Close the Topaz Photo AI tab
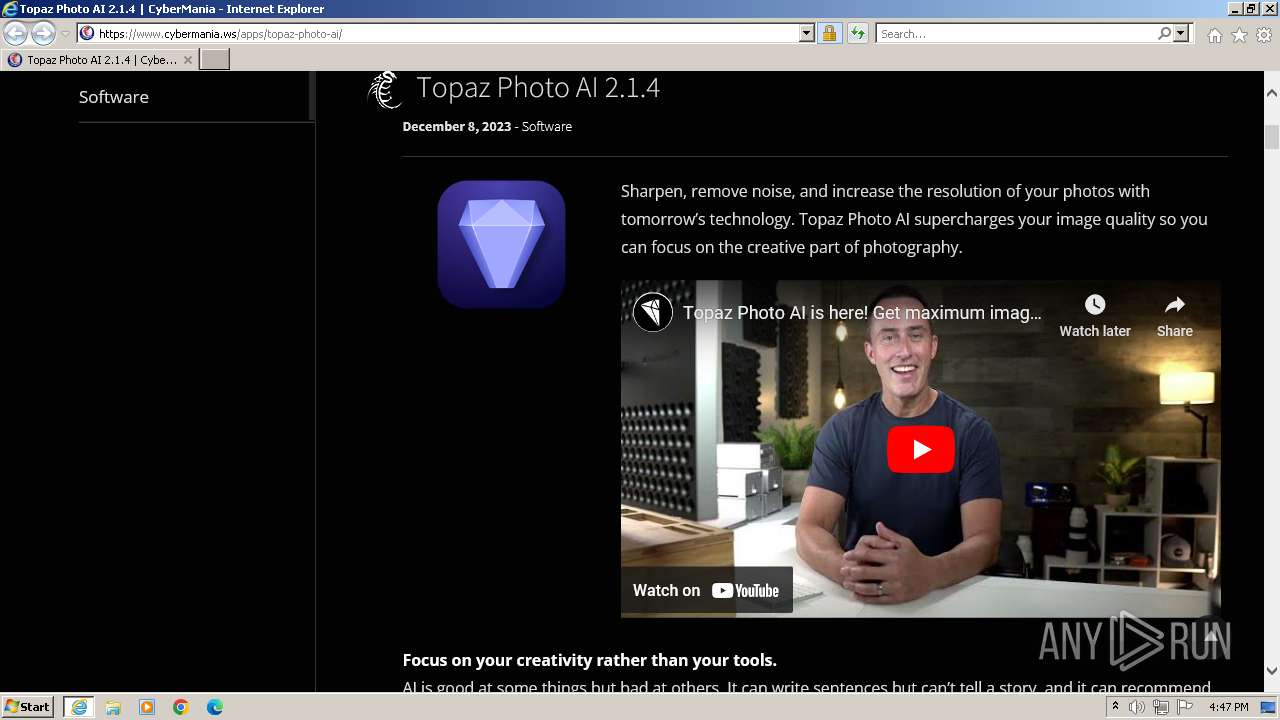 187,60
